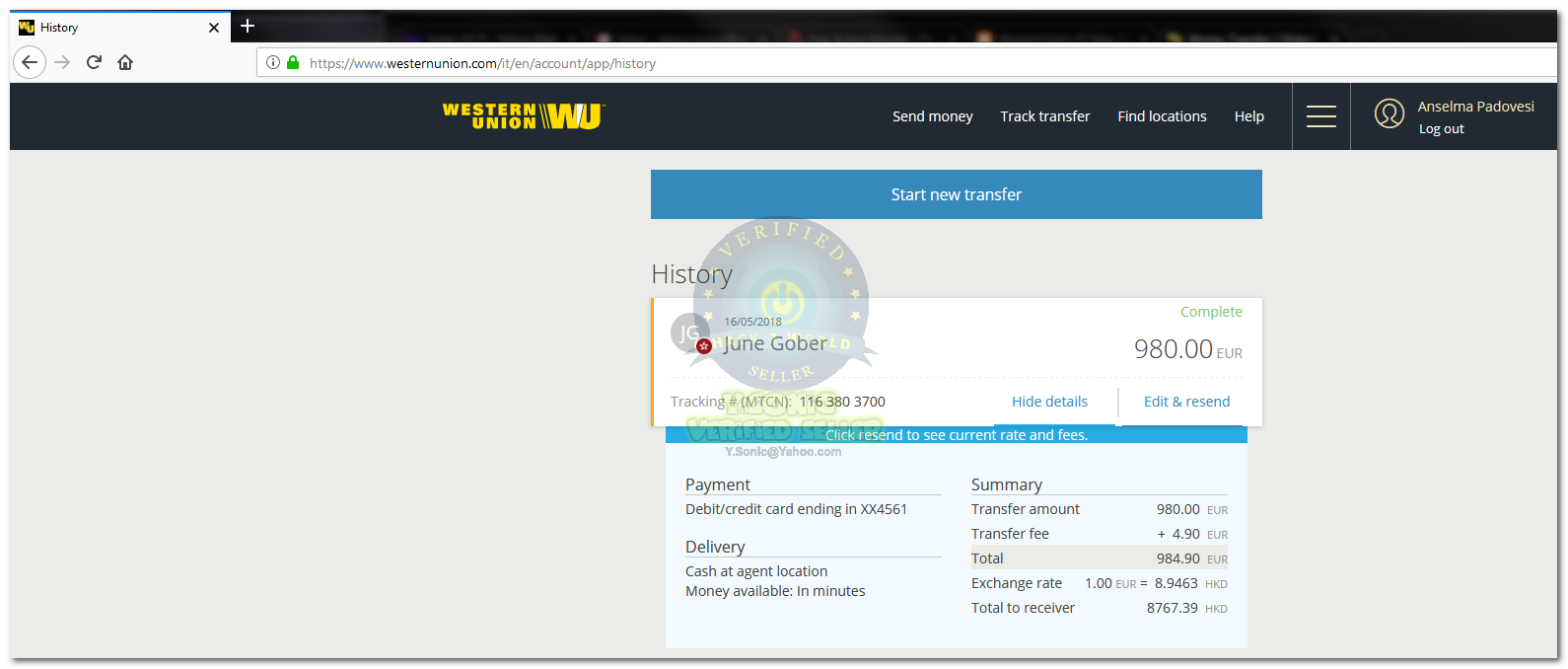This screenshot has width=1568, height=669.
Task: Open a new browser tab with plus icon
Action: click(248, 26)
